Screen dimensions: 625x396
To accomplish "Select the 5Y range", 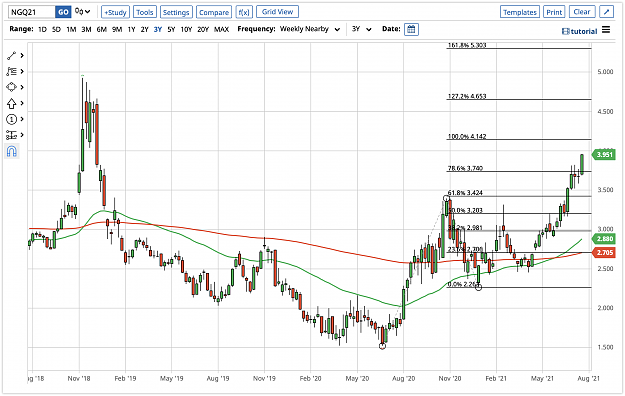I will [x=171, y=29].
